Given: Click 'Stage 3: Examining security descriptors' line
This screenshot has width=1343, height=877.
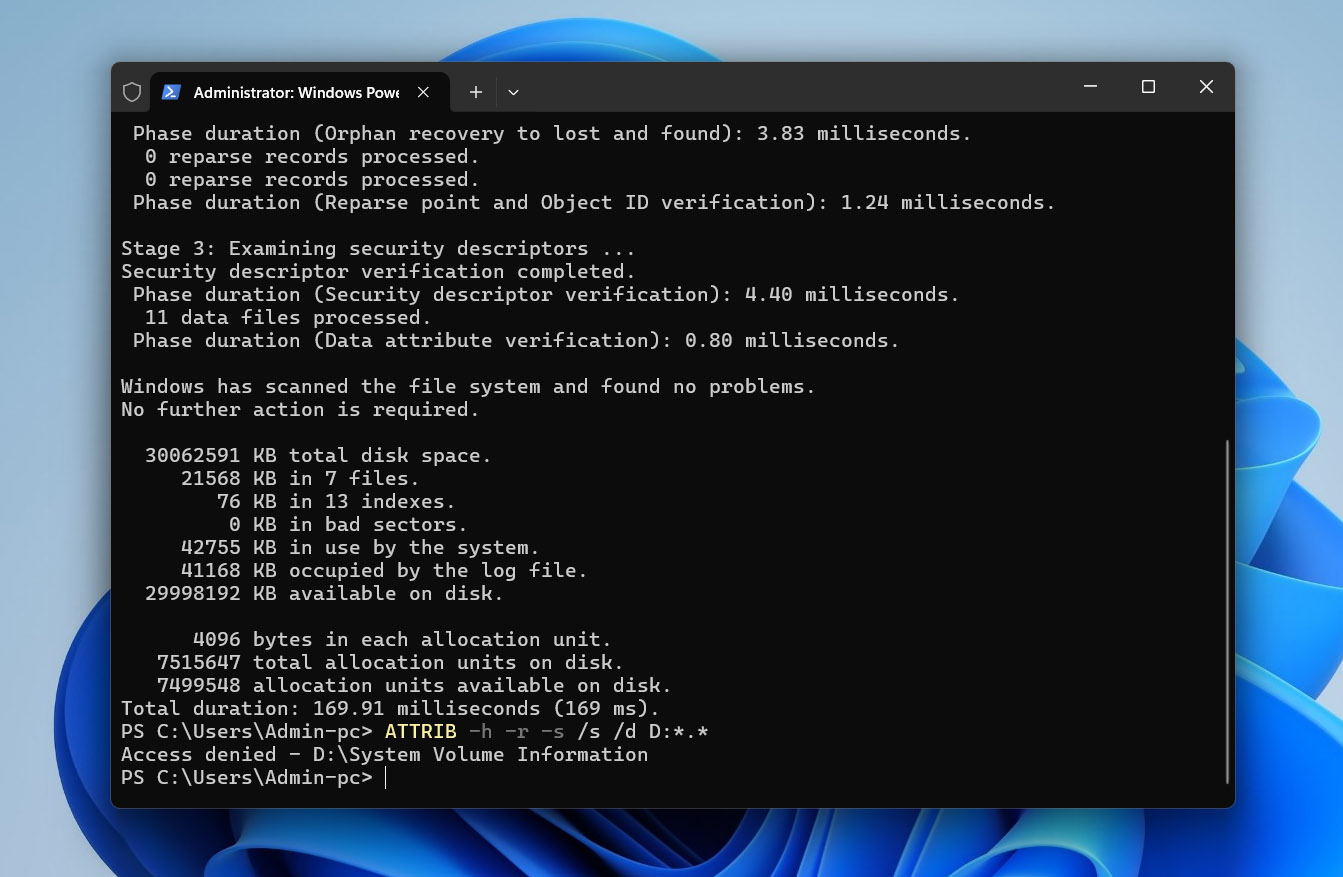Looking at the screenshot, I should [378, 248].
